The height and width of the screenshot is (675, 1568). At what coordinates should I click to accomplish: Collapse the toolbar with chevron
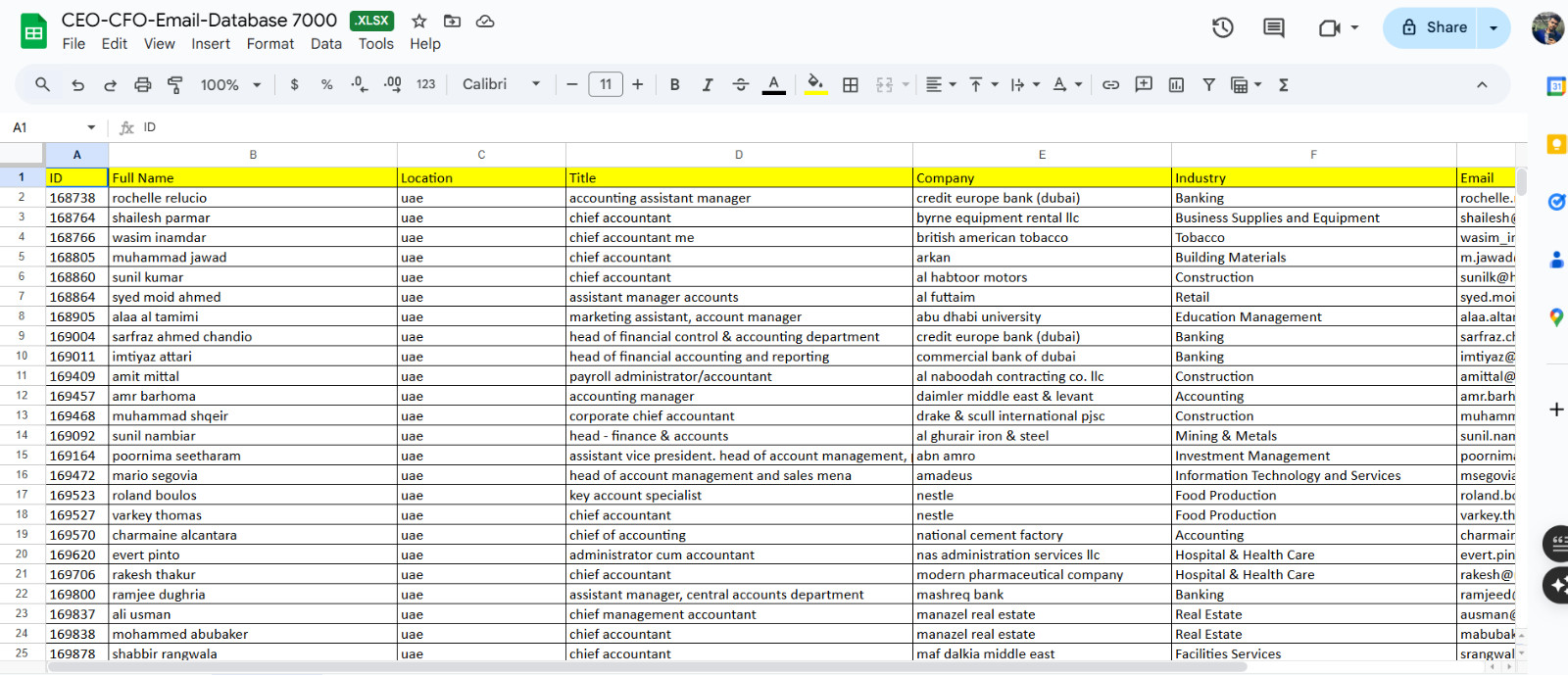(x=1482, y=85)
